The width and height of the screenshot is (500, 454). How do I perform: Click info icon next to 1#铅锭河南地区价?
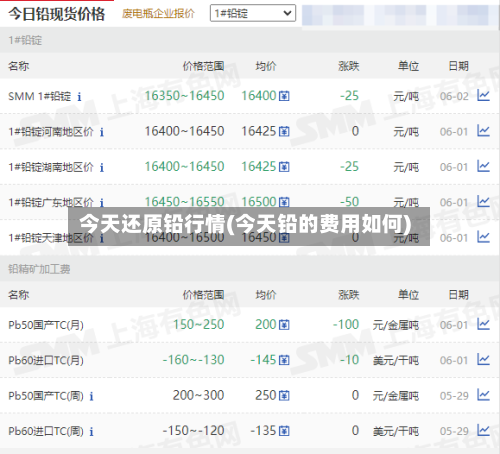pyautogui.click(x=102, y=132)
